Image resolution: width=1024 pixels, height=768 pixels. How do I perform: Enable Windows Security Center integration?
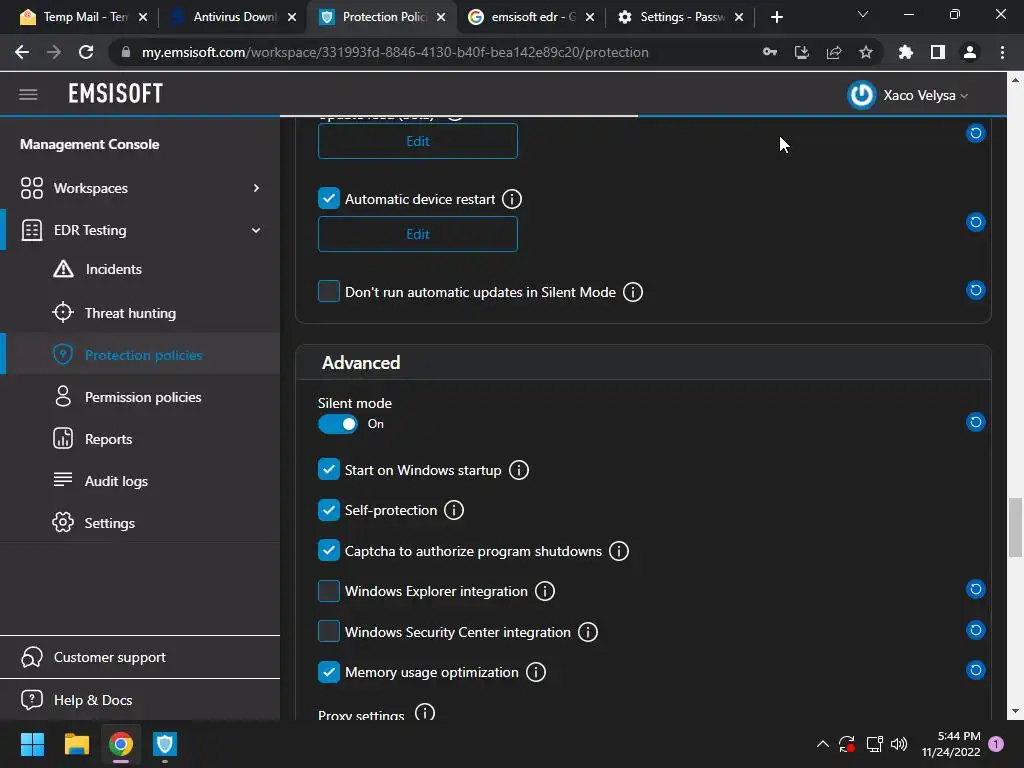[328, 632]
